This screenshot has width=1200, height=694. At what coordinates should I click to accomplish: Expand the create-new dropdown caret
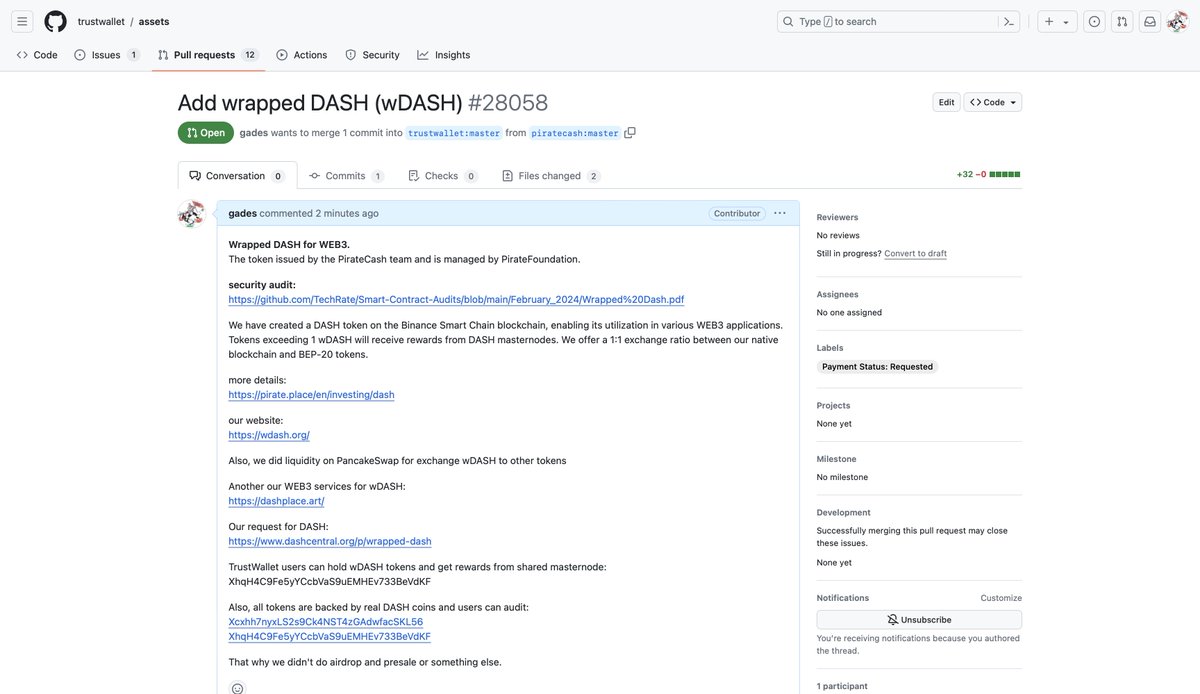(1066, 21)
